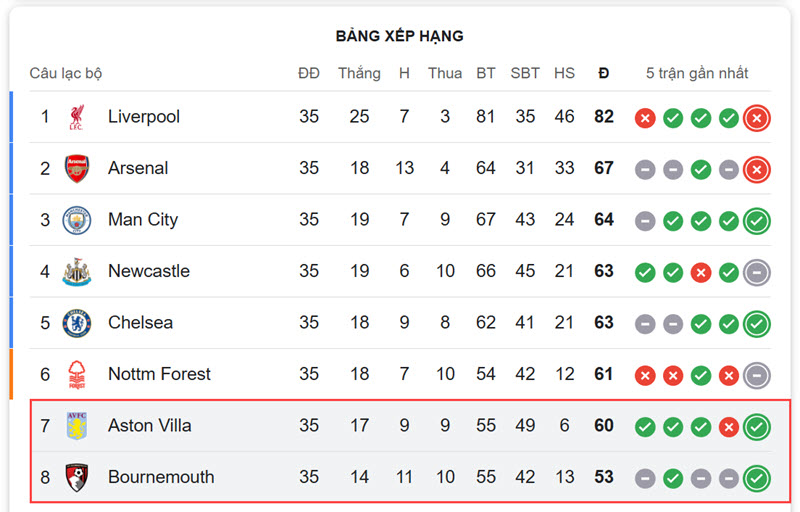Click the Man City club crest

(x=77, y=220)
